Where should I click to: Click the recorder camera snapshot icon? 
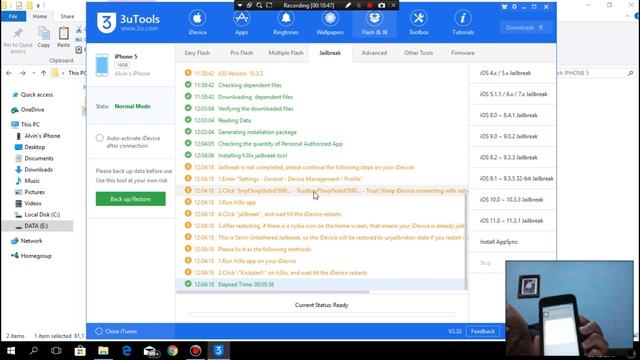click(382, 5)
